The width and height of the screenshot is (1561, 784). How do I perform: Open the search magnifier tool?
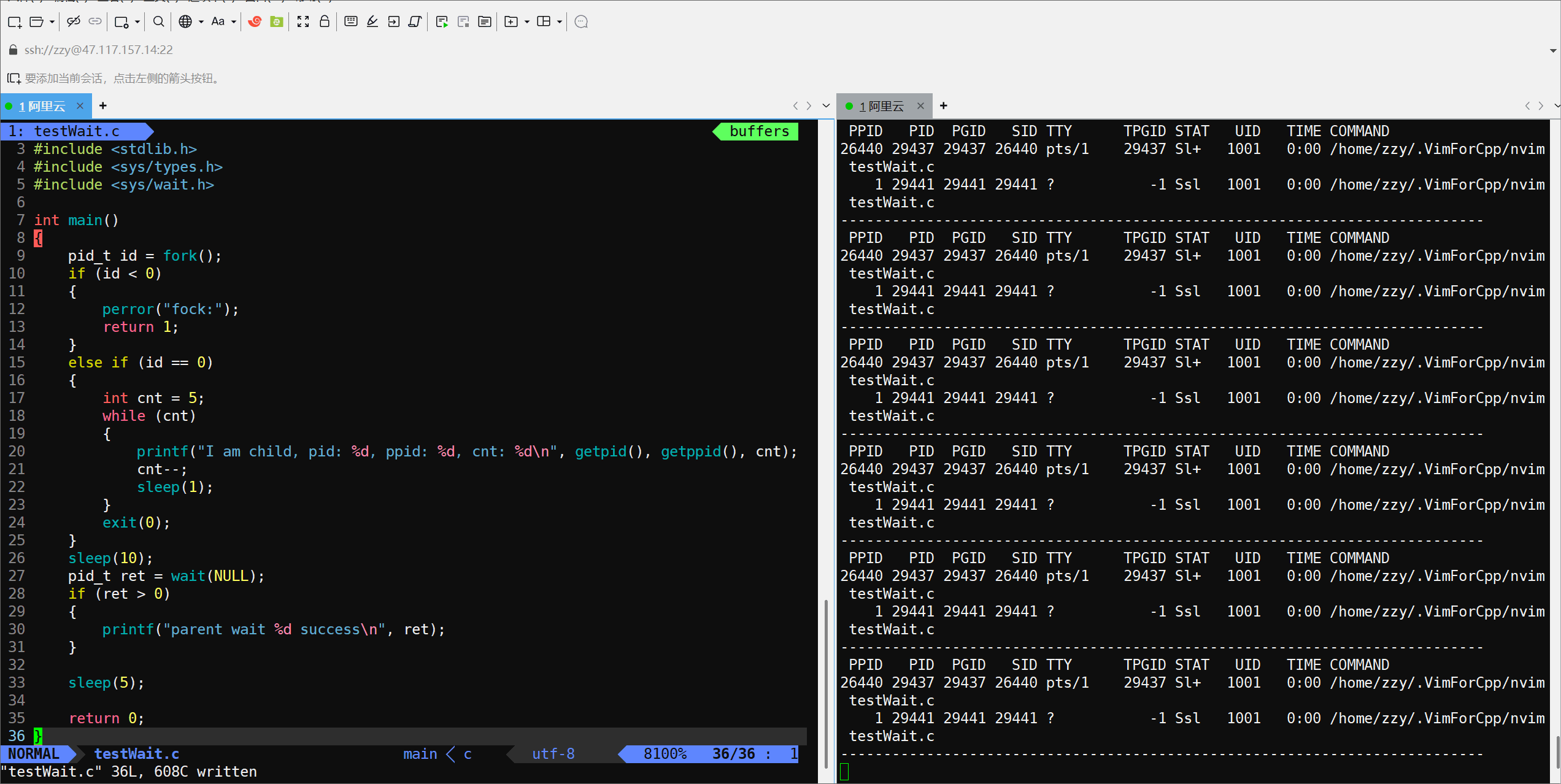[158, 22]
